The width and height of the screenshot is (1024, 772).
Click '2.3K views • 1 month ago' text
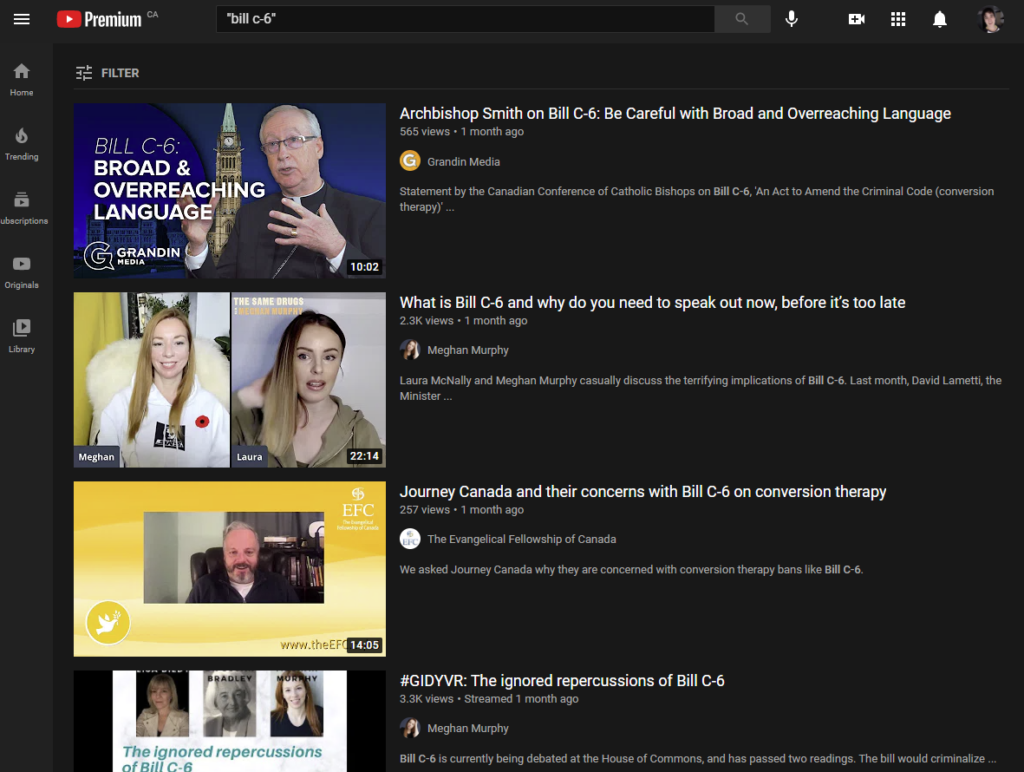[x=464, y=321]
